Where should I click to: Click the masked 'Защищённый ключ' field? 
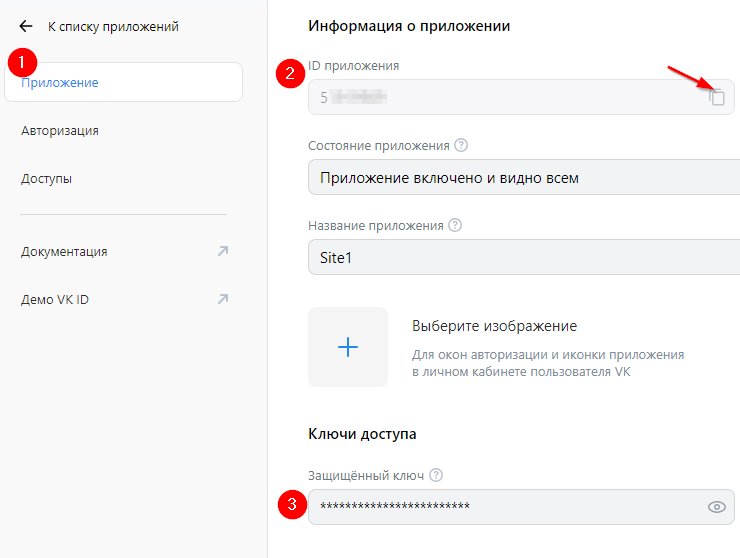pyautogui.click(x=500, y=507)
